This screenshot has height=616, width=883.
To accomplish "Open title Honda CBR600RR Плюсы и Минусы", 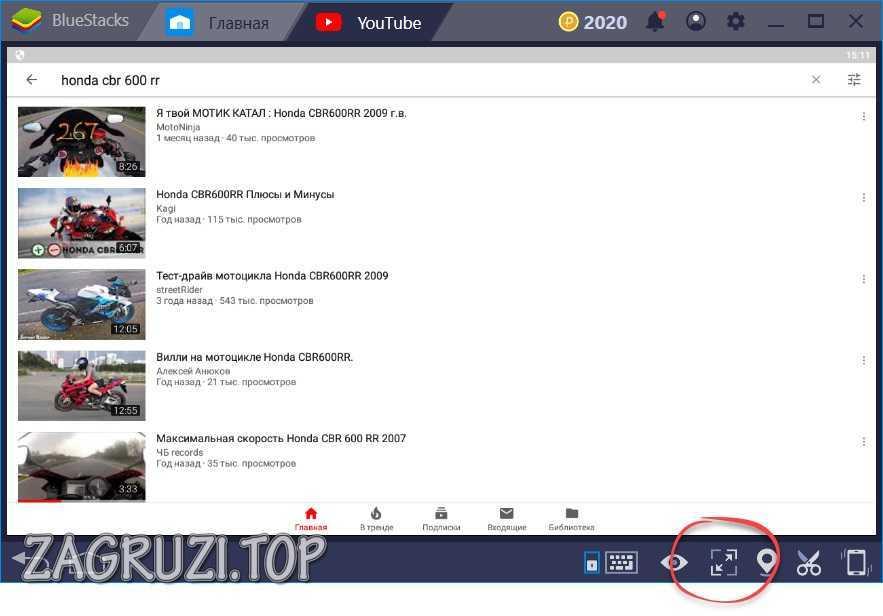I will [x=245, y=194].
